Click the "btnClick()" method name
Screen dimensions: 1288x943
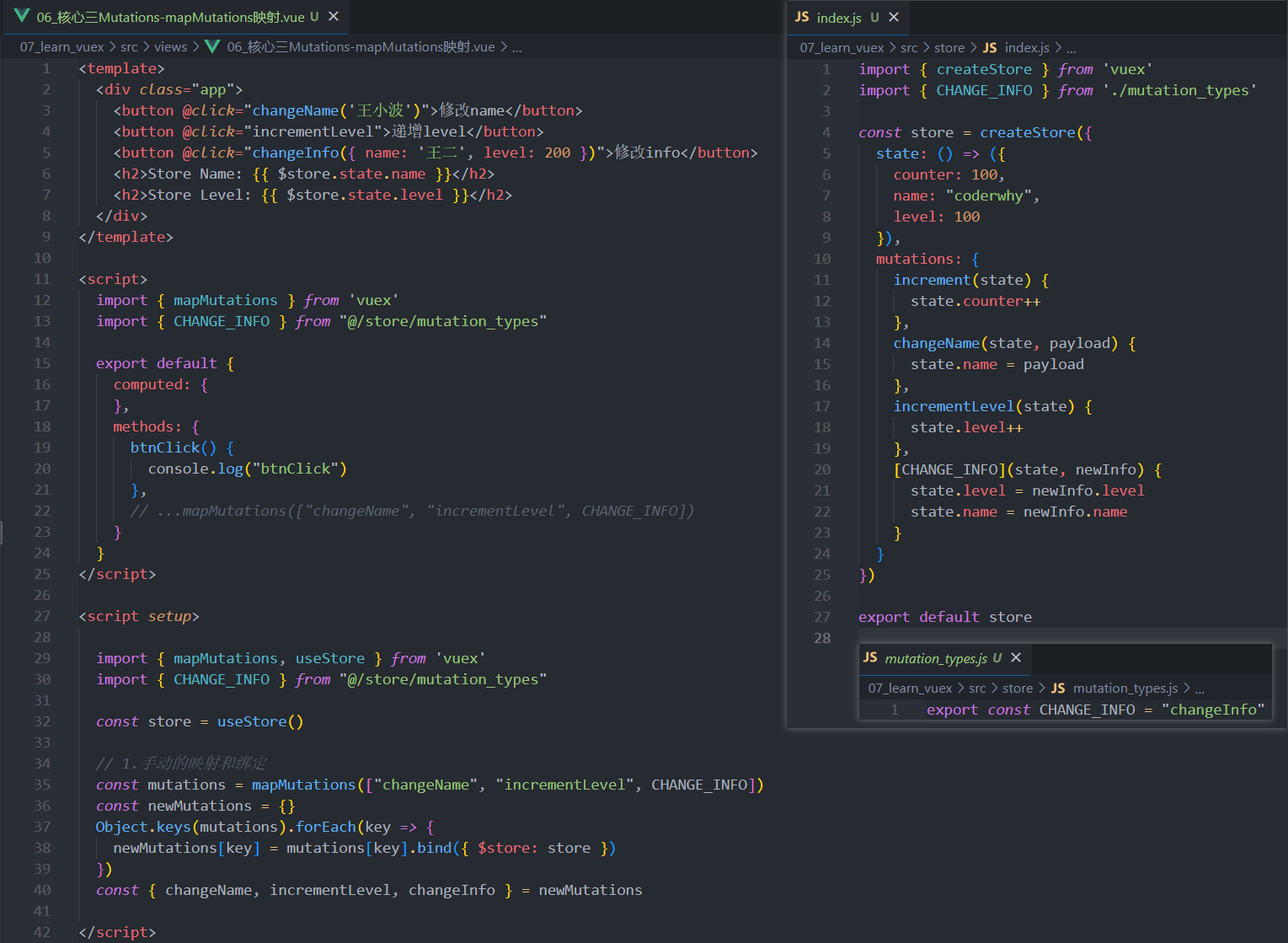point(174,447)
